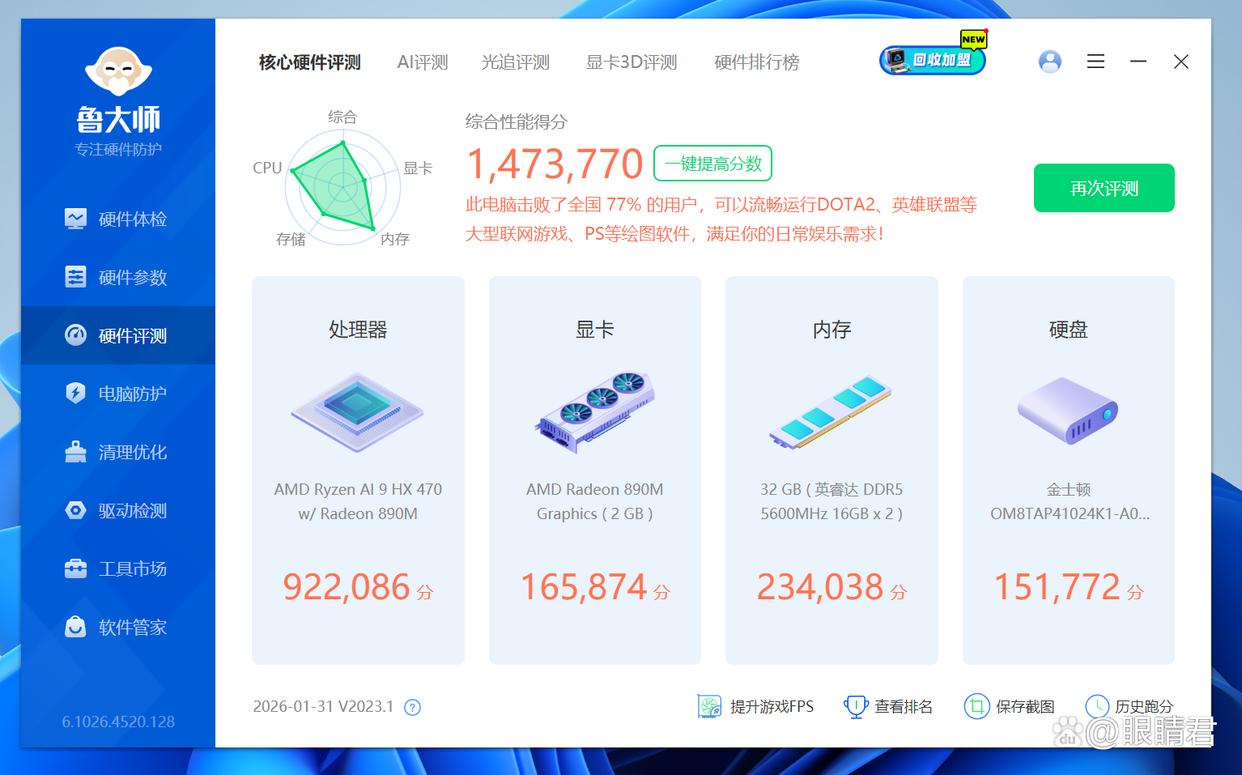Click the 清理优化 broom icon in the sidebar
The image size is (1242, 775).
point(75,452)
